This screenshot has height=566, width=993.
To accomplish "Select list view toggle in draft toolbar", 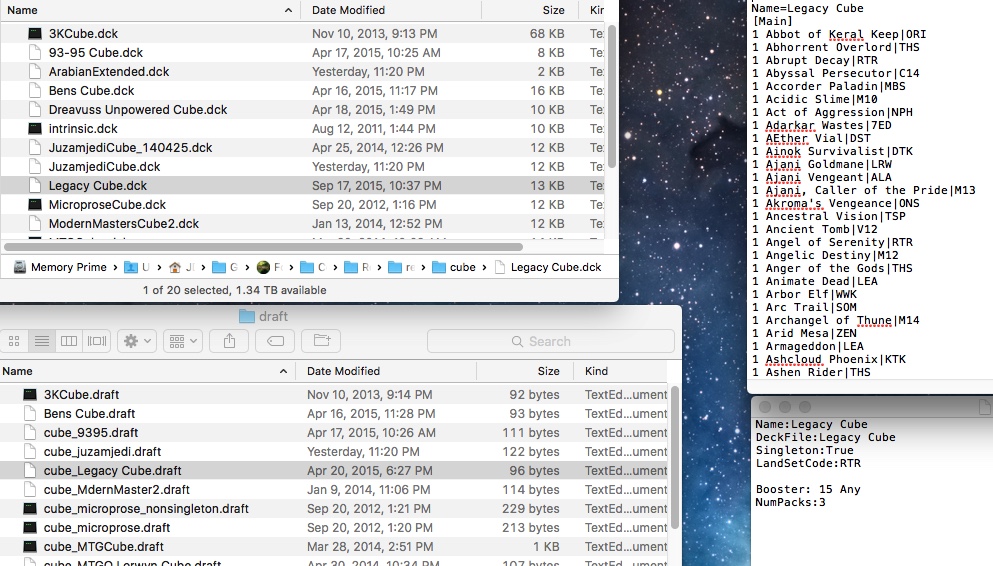I will tap(42, 341).
